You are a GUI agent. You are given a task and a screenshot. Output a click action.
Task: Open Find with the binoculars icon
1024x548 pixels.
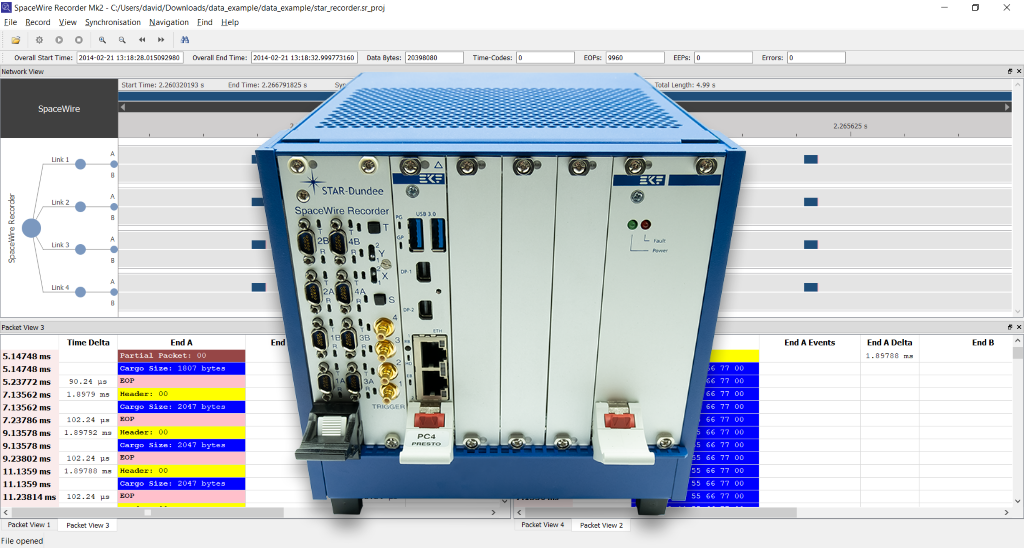tap(185, 40)
